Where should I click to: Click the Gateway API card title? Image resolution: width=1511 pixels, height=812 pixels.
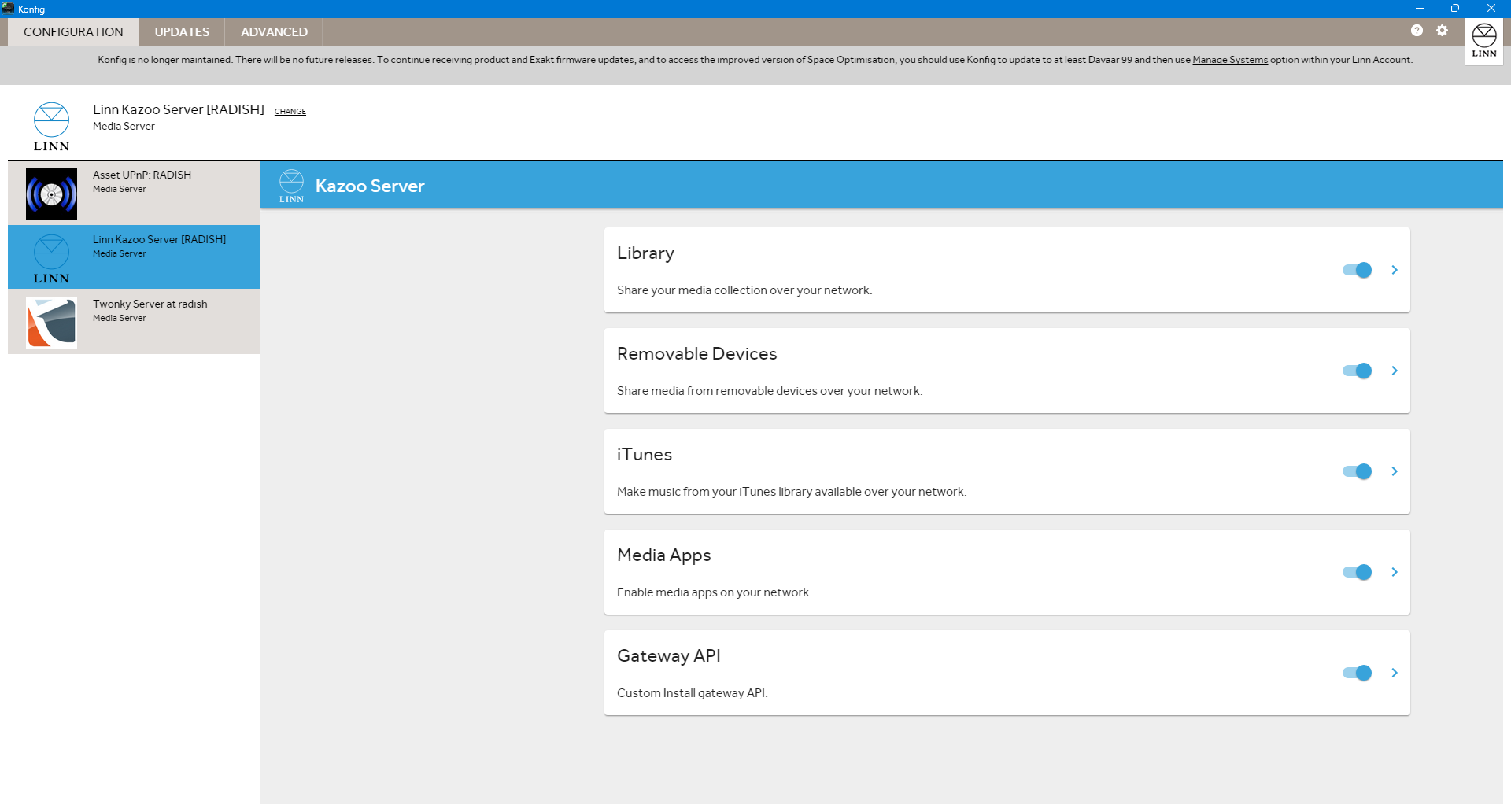[668, 656]
